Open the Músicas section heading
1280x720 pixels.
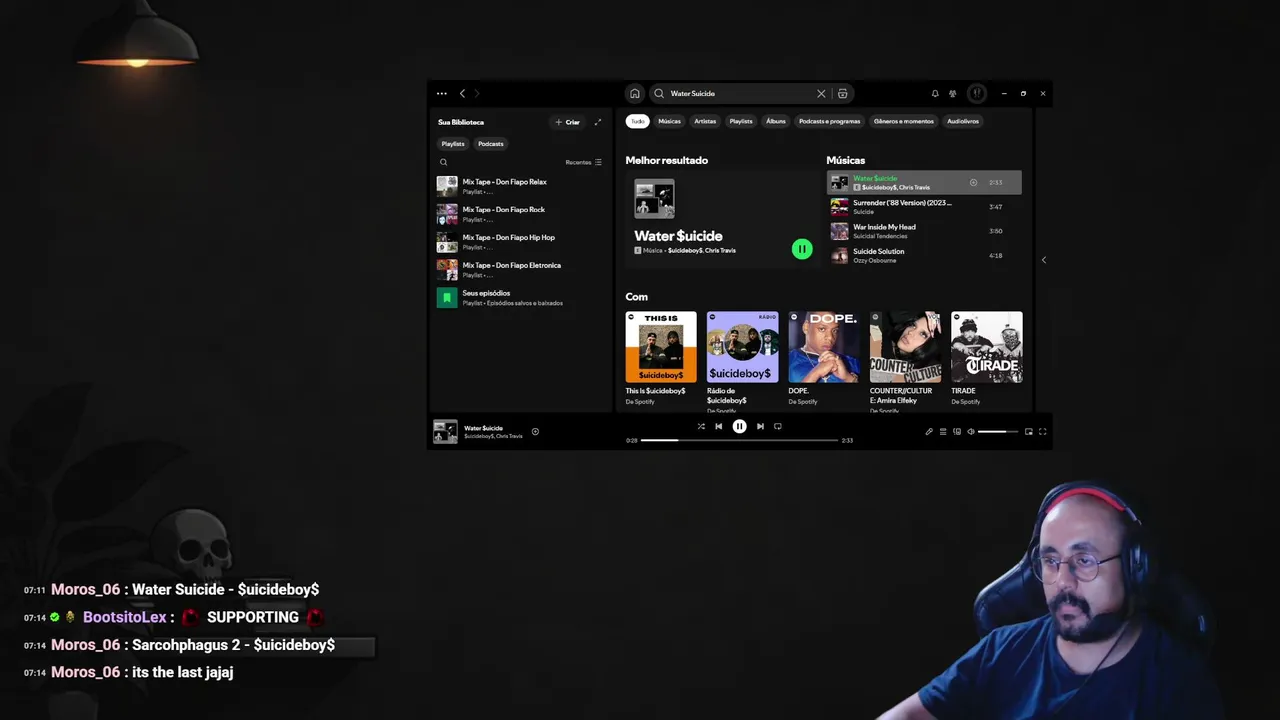(x=846, y=160)
